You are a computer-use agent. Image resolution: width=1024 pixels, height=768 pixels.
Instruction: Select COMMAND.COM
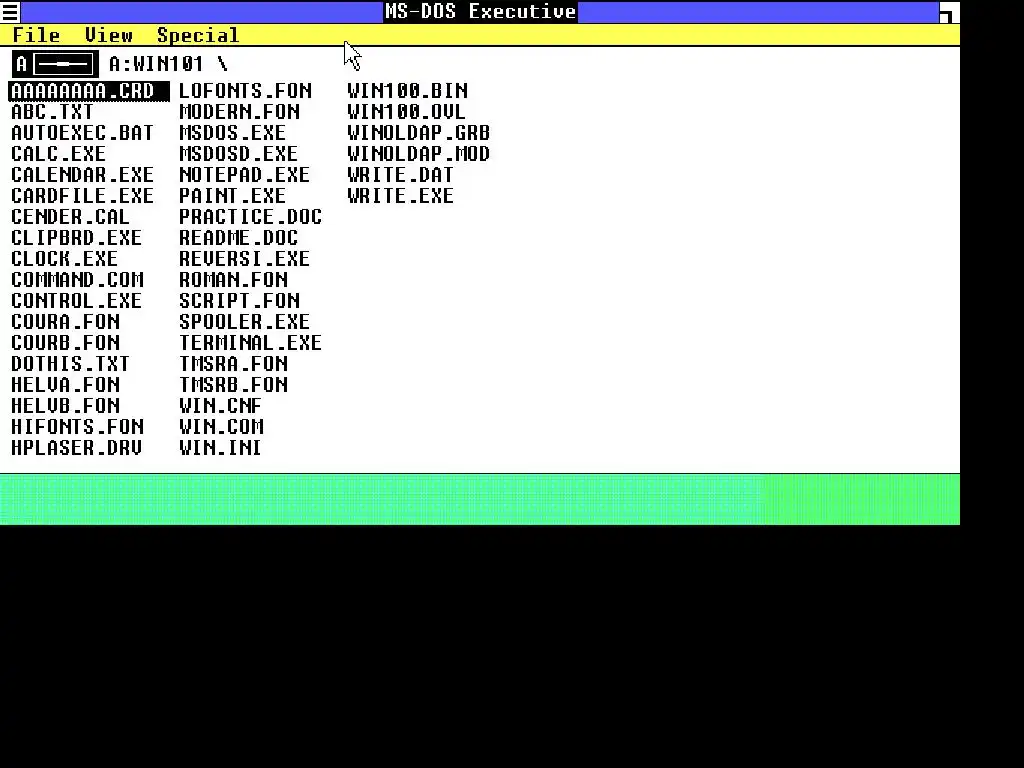click(77, 280)
